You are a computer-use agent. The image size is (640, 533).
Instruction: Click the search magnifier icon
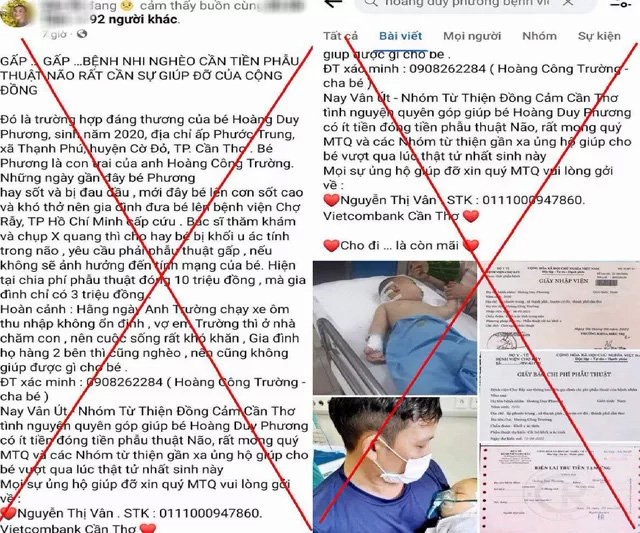(x=371, y=3)
